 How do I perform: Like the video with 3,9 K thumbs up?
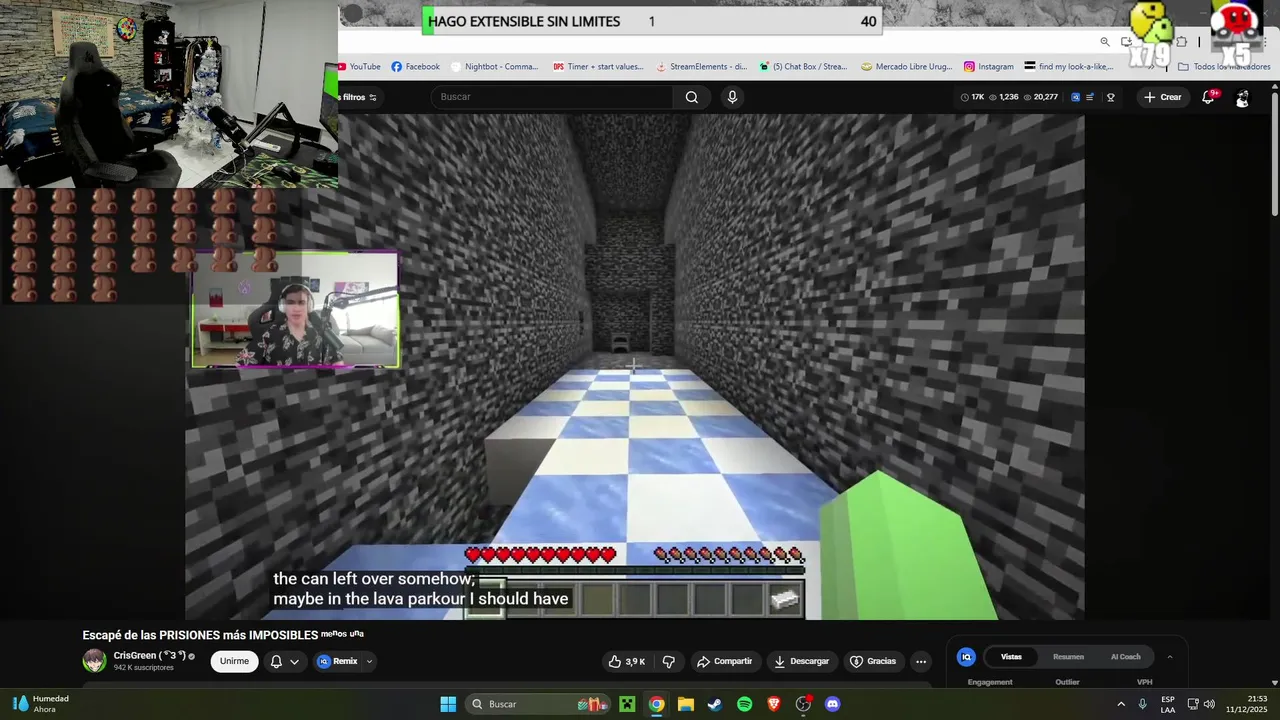coord(627,661)
